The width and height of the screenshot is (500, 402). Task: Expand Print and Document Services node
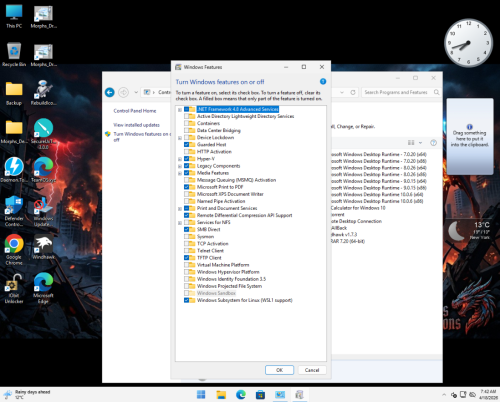click(x=180, y=208)
